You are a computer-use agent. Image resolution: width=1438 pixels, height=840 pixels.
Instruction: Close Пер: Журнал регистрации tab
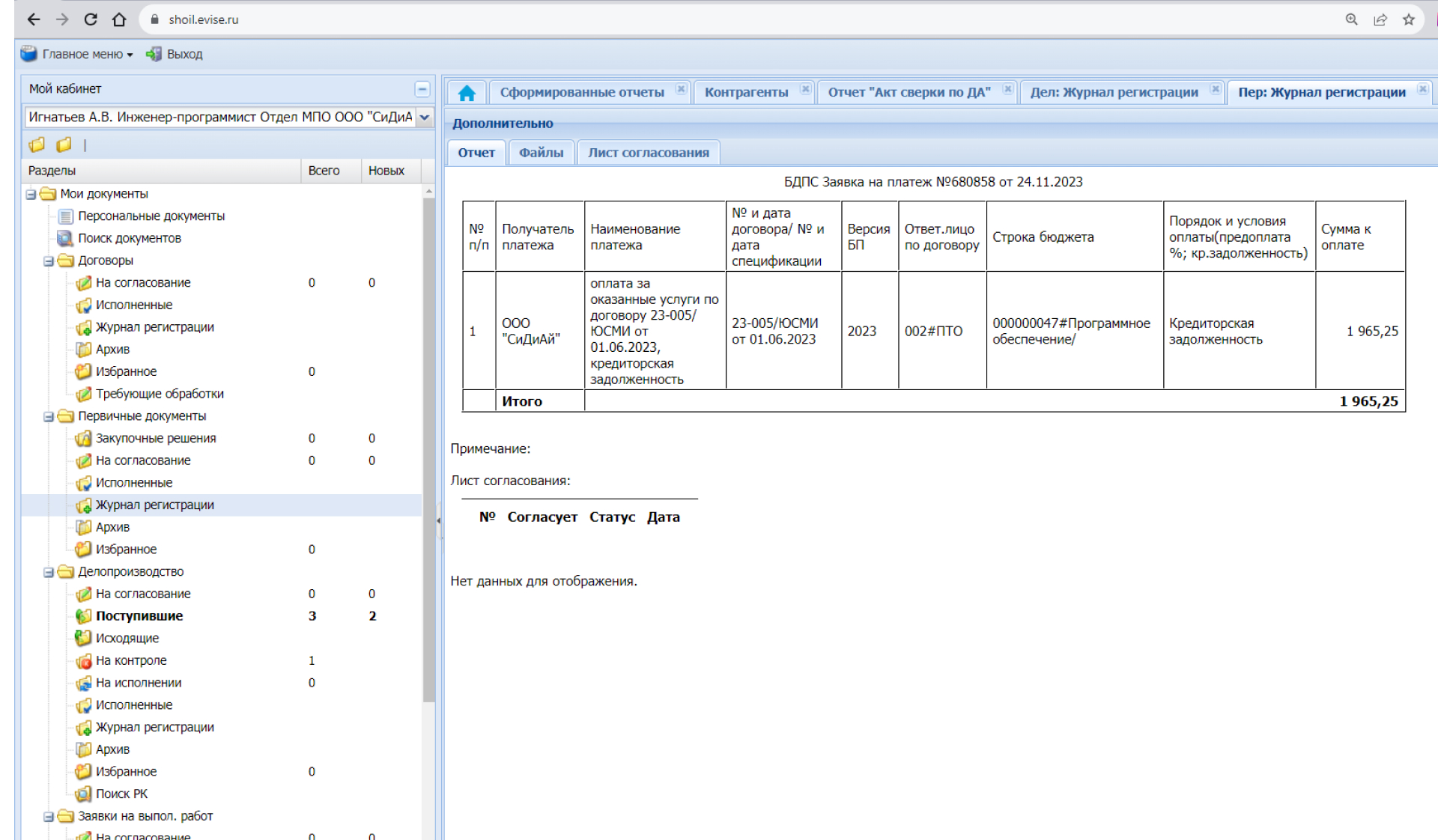point(1423,89)
